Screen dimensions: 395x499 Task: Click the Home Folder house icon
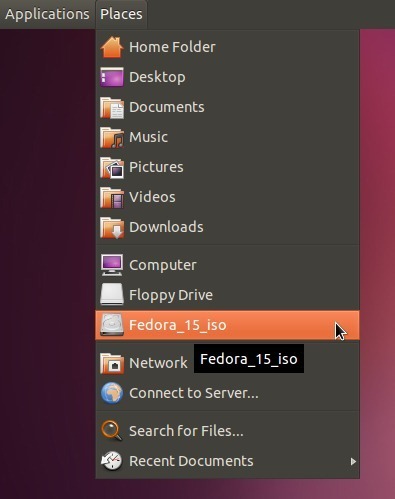coord(112,47)
